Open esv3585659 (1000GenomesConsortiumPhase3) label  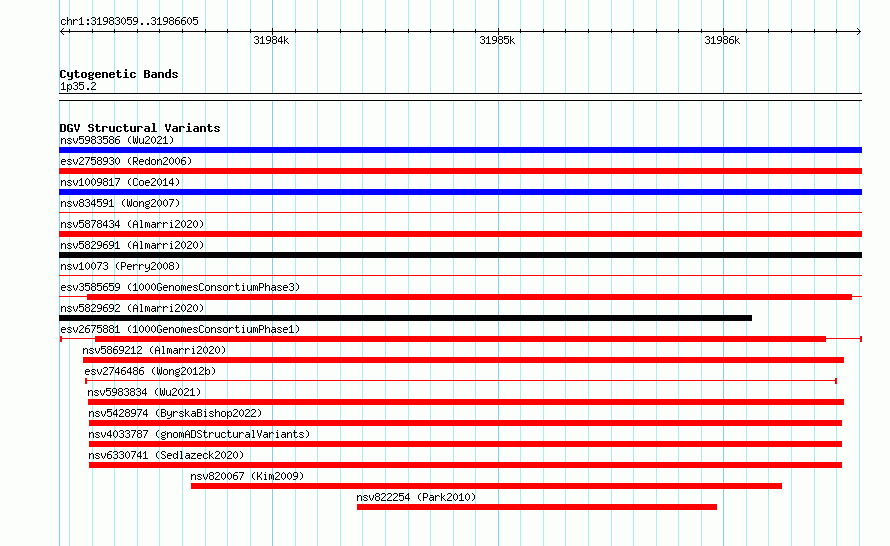point(180,287)
